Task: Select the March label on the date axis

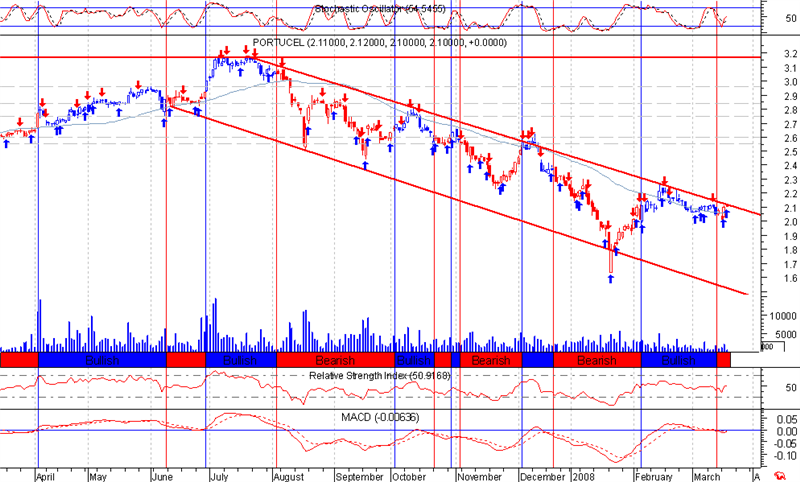Action: point(707,477)
